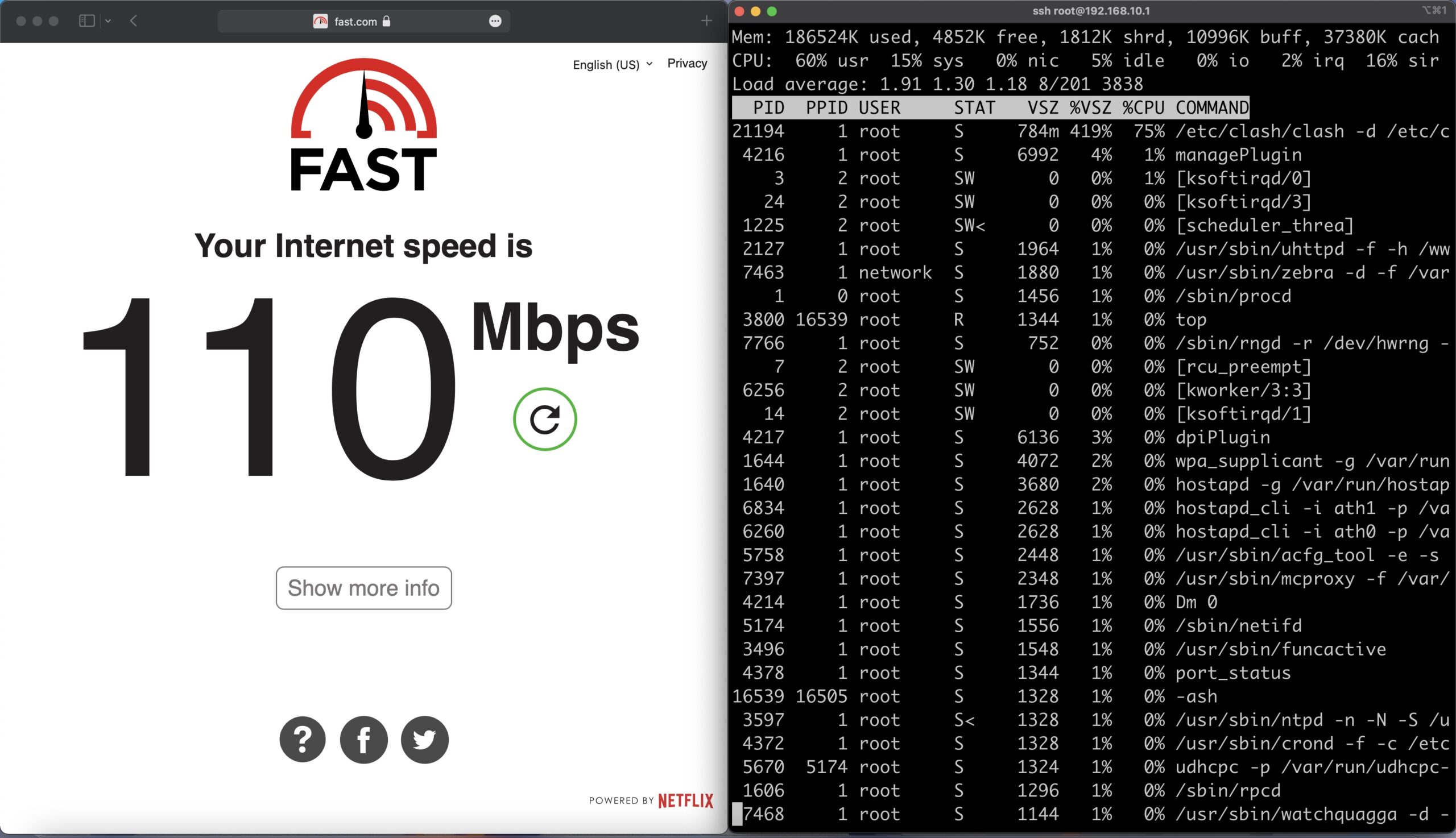Click the padlock icon beside fast.com
This screenshot has width=1456, height=838.
[386, 21]
